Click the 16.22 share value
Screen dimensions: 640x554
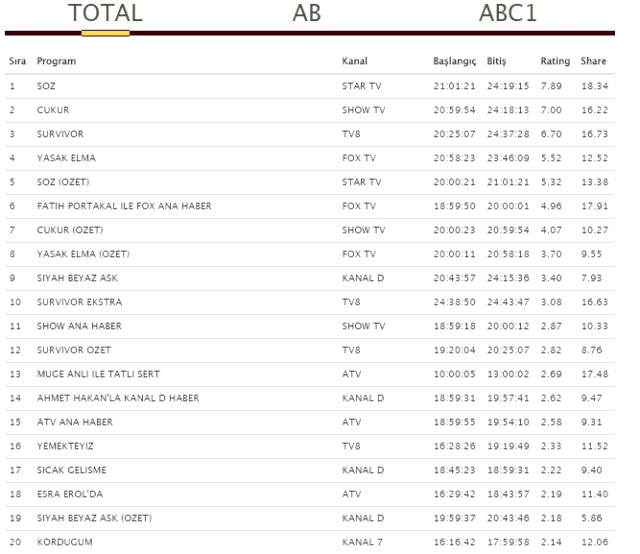(595, 110)
